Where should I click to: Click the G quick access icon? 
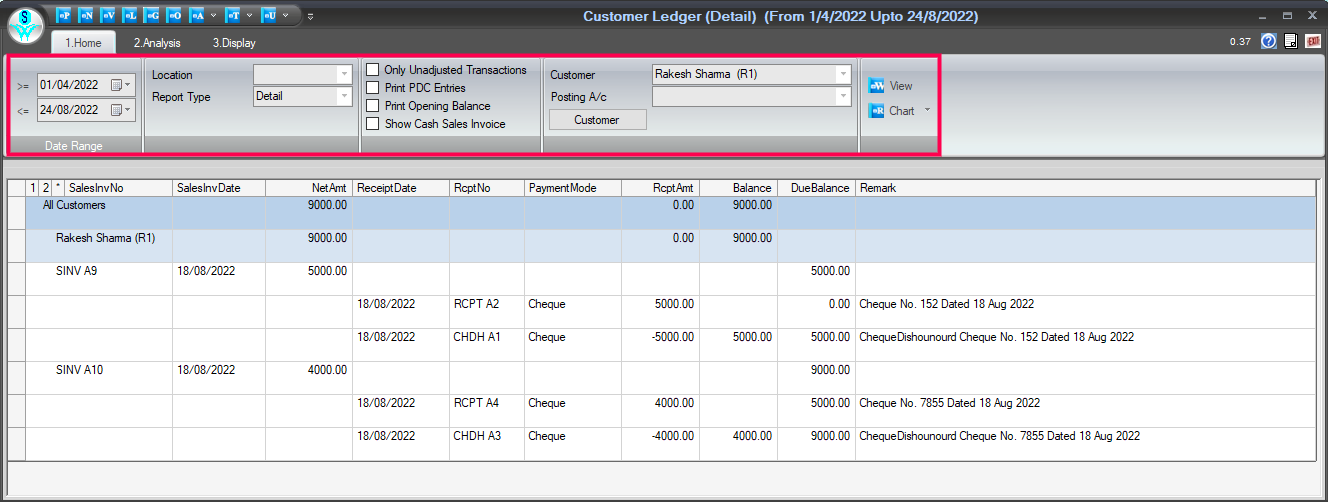click(152, 16)
